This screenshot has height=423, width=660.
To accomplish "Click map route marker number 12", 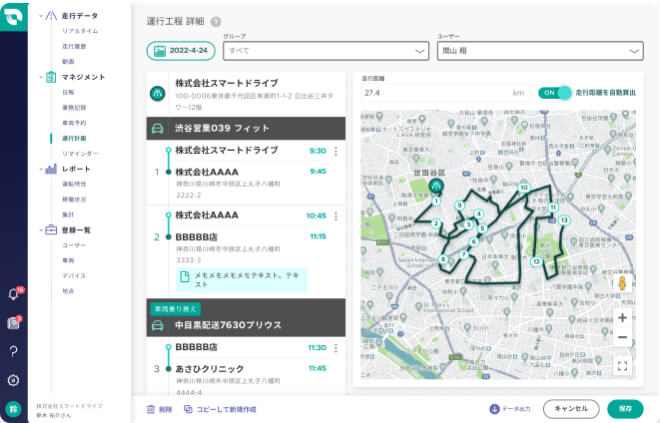I will pyautogui.click(x=536, y=262).
